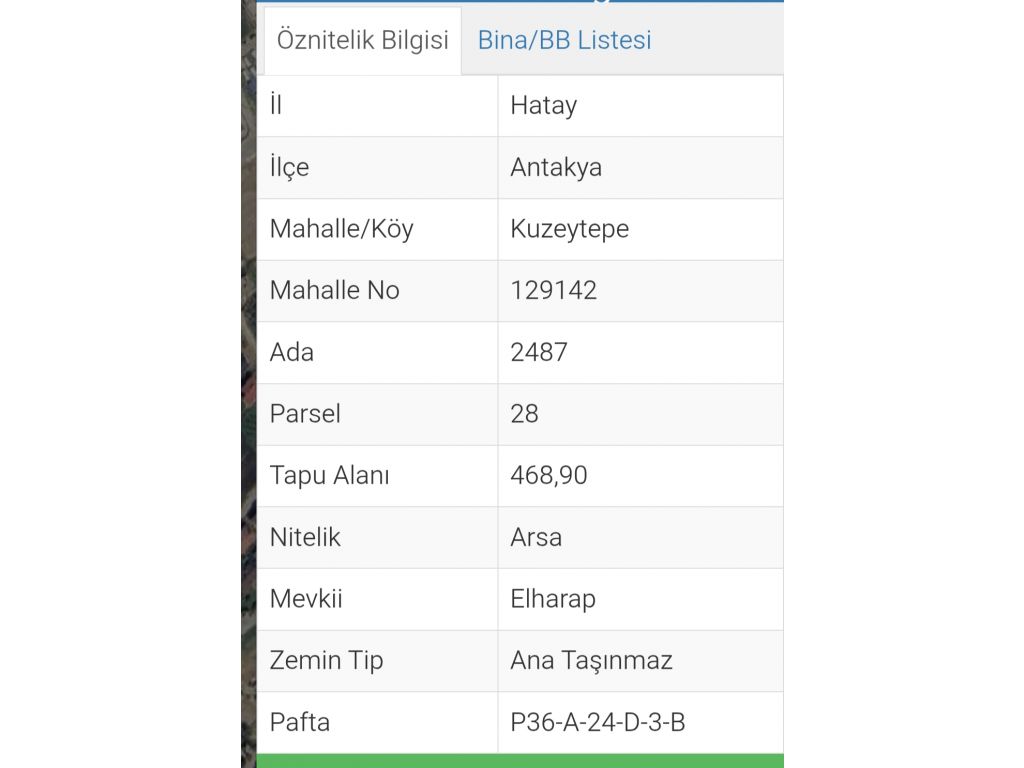The width and height of the screenshot is (1024, 768).
Task: Select the İlçe row label
Action: tap(289, 167)
